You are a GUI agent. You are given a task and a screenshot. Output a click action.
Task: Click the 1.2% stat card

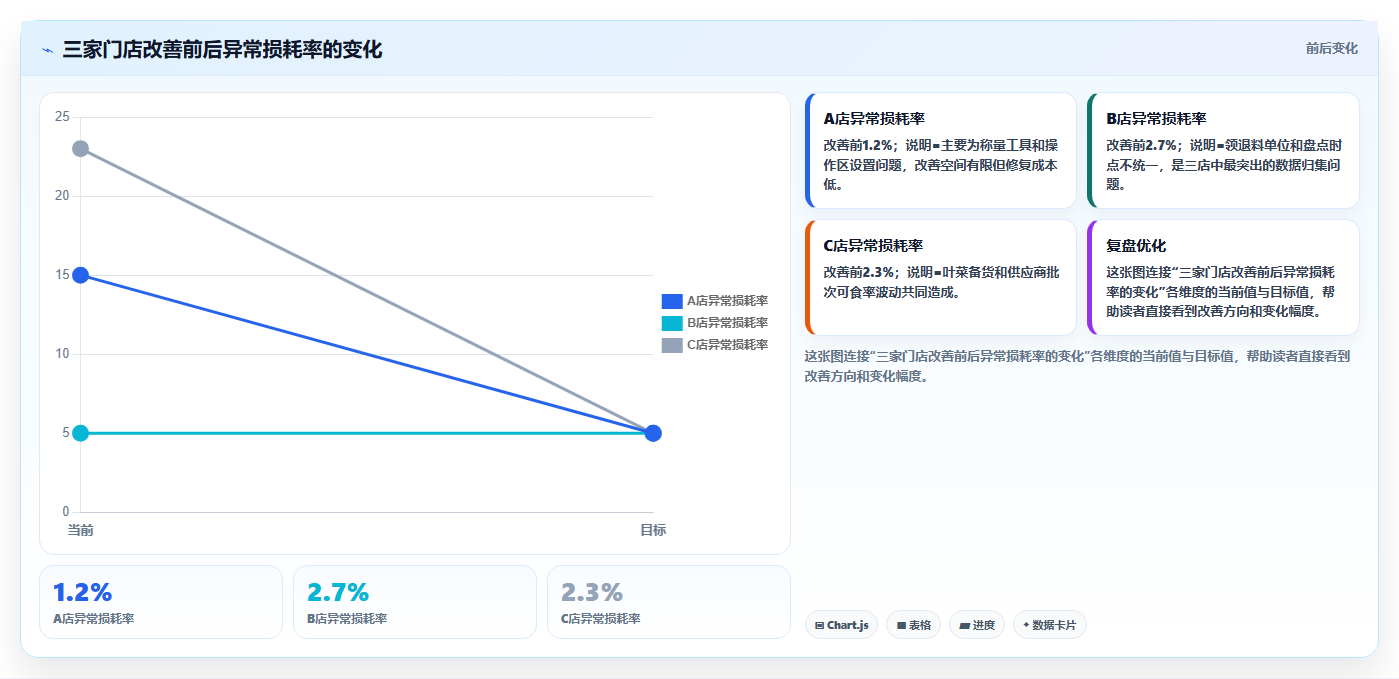[x=161, y=602]
